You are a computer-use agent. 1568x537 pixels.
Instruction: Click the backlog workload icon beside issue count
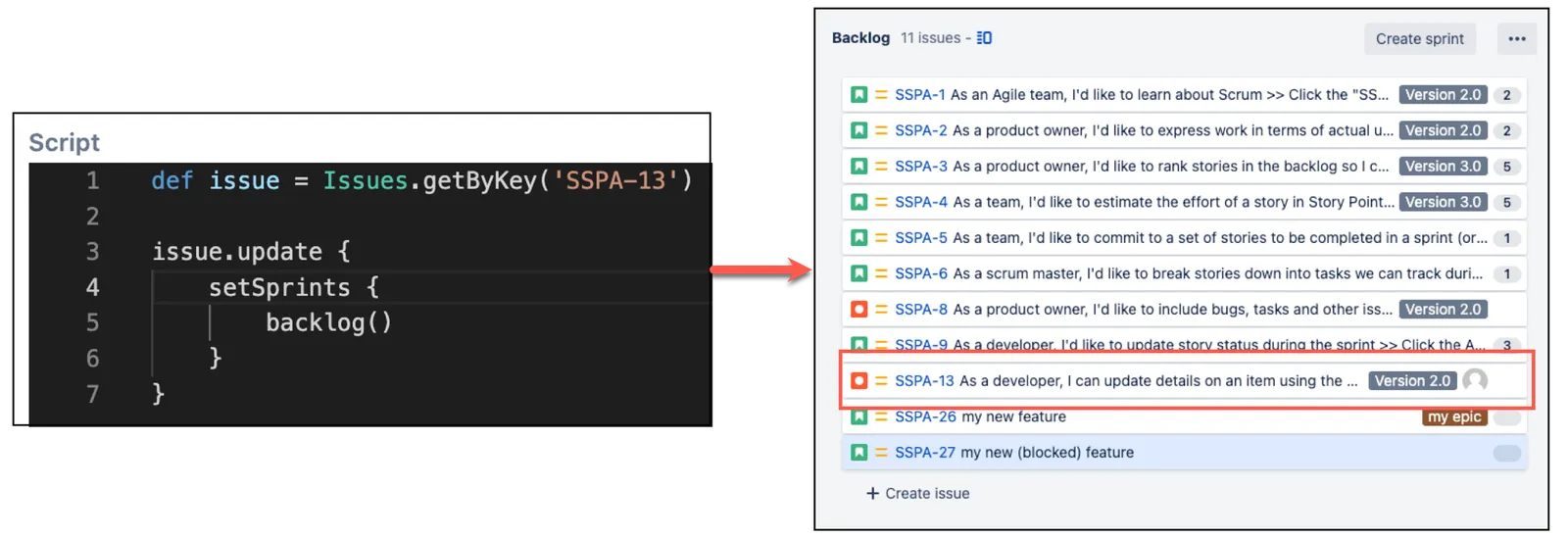point(984,38)
